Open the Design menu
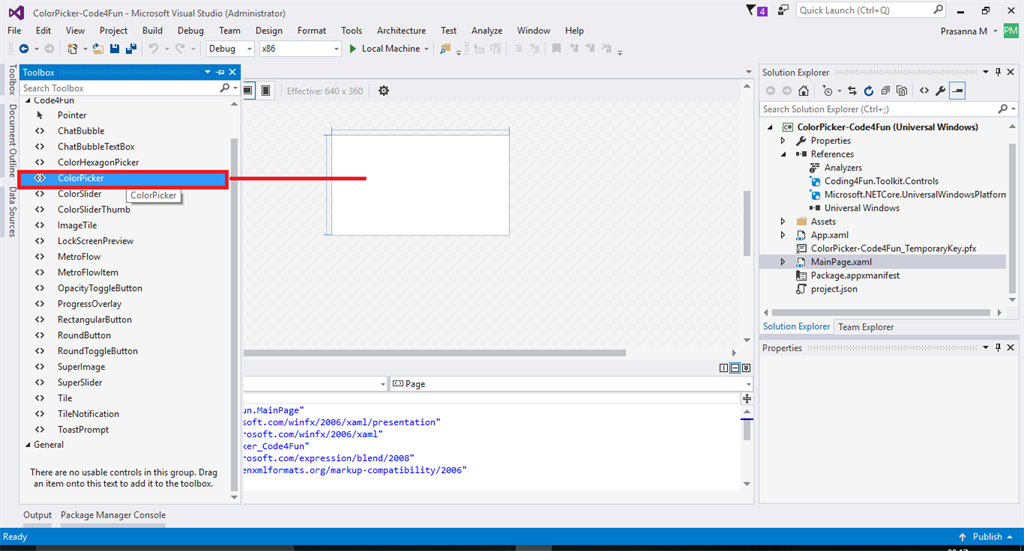 [x=269, y=31]
